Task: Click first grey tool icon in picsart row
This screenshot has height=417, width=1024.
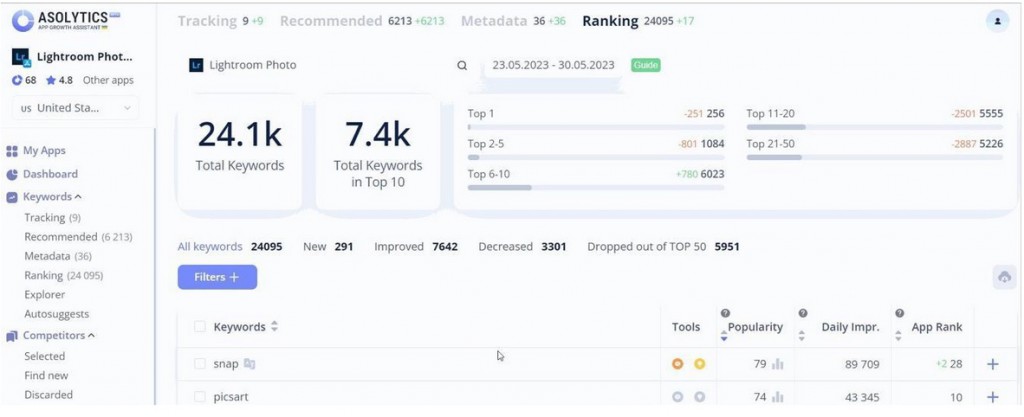Action: [677, 397]
